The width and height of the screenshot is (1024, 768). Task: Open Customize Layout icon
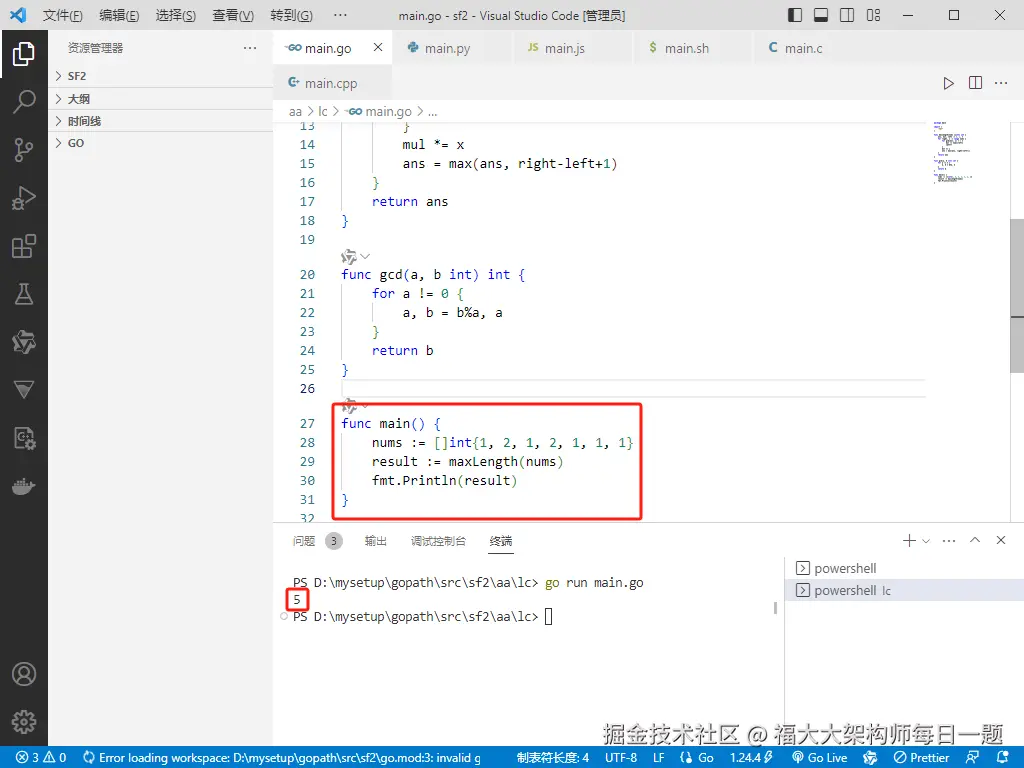pyautogui.click(x=873, y=15)
